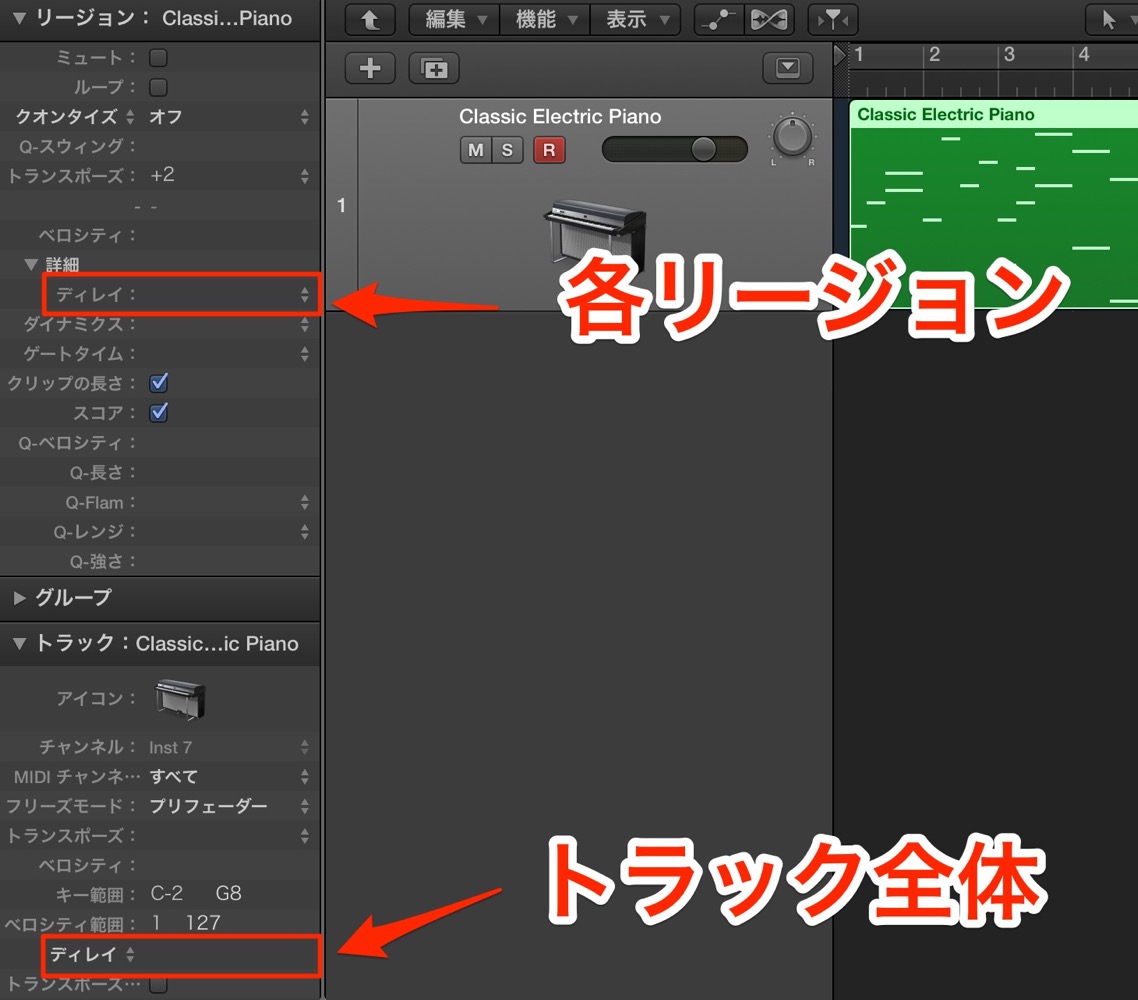Adjust the volume slider on piano track
Viewport: 1138px width, 1000px height.
(x=674, y=149)
